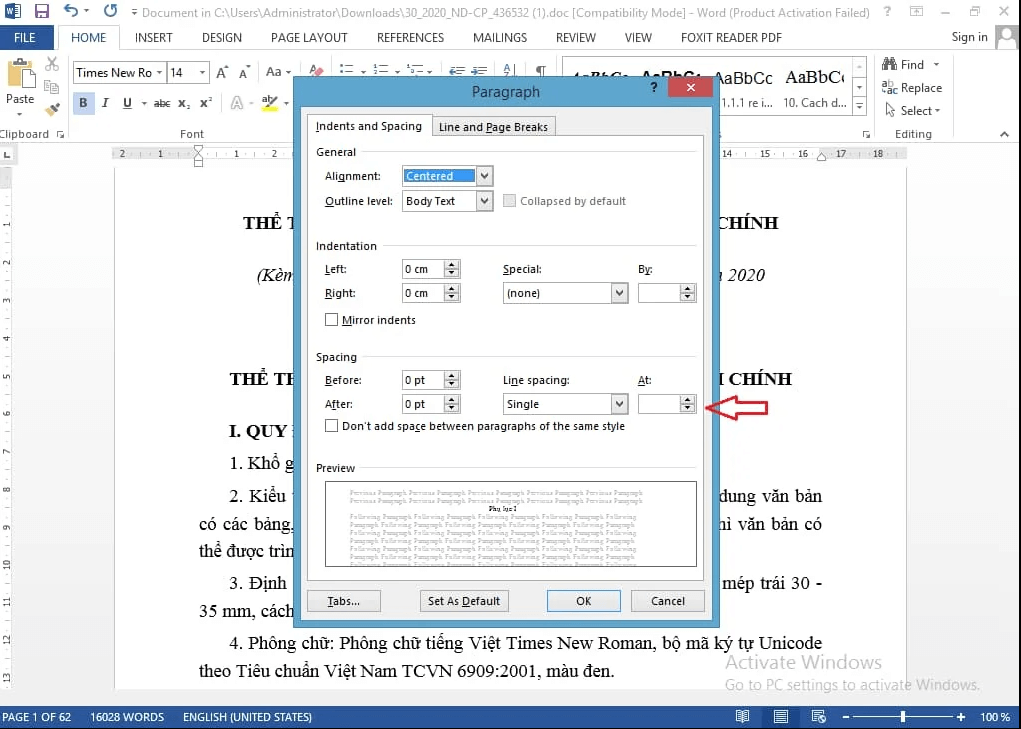1021x729 pixels.
Task: Switch to Read Mode view icon
Action: point(742,717)
